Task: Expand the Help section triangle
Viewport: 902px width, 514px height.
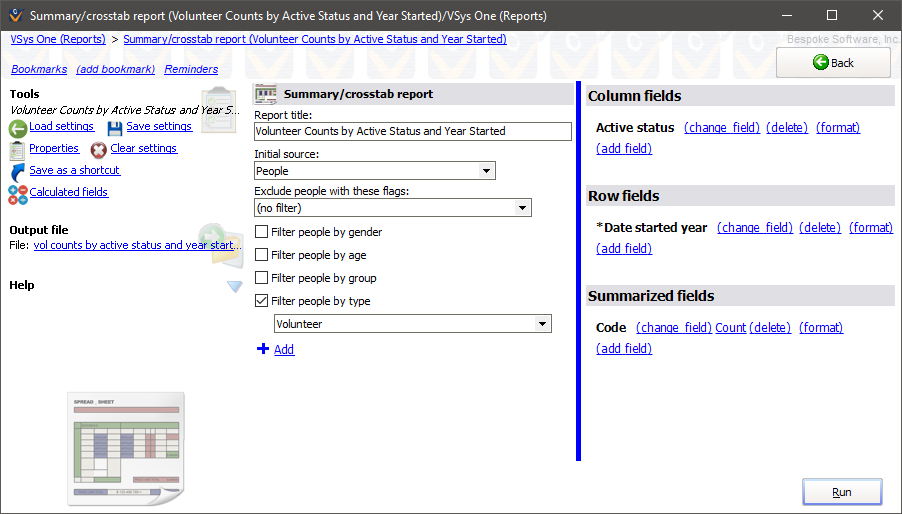Action: (x=235, y=286)
